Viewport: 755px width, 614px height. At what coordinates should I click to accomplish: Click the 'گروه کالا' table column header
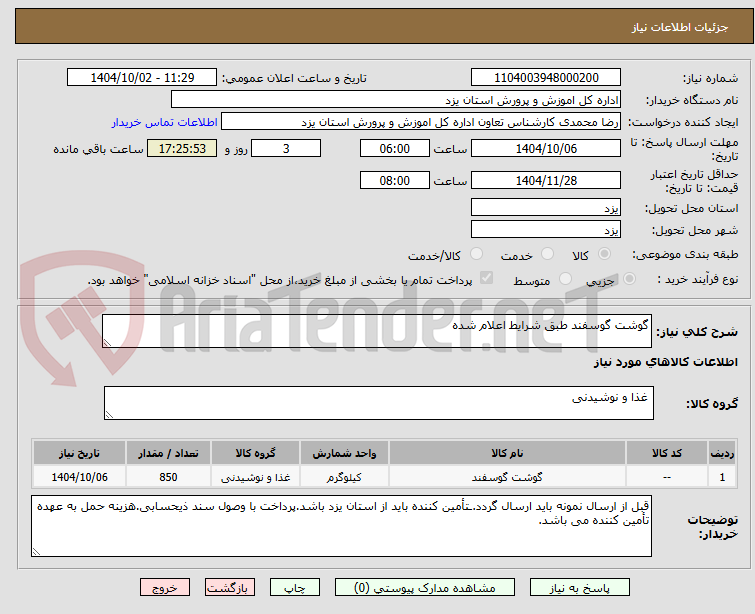(x=255, y=453)
